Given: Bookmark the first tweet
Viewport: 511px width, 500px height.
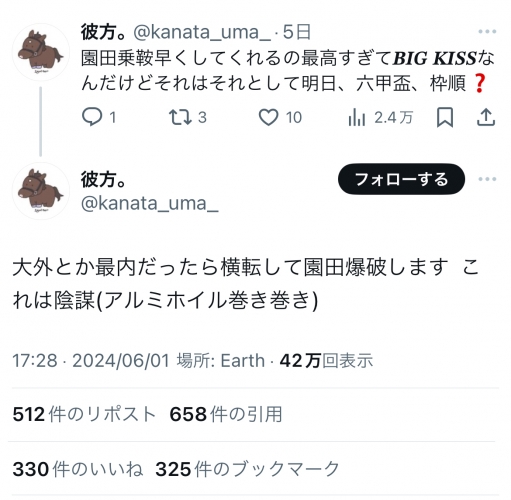Looking at the screenshot, I should pos(445,117).
